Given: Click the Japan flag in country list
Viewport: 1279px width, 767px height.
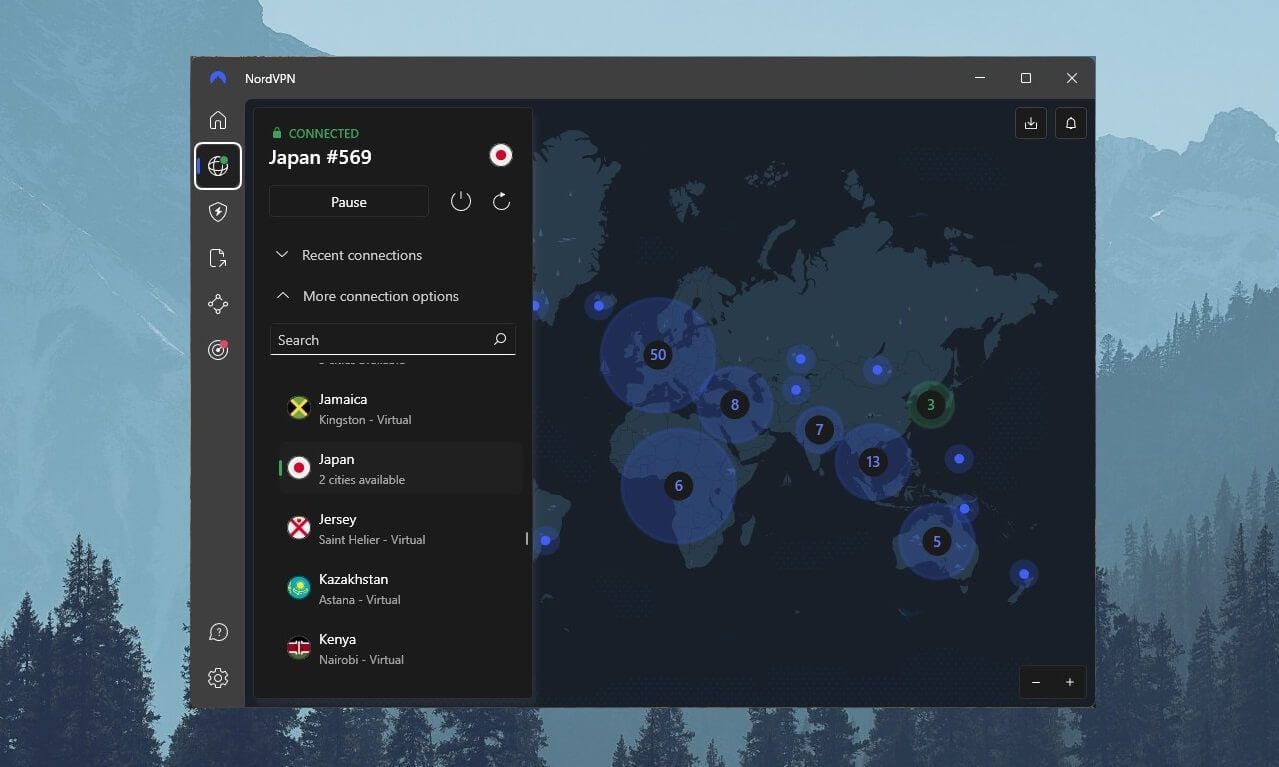Looking at the screenshot, I should coord(298,468).
